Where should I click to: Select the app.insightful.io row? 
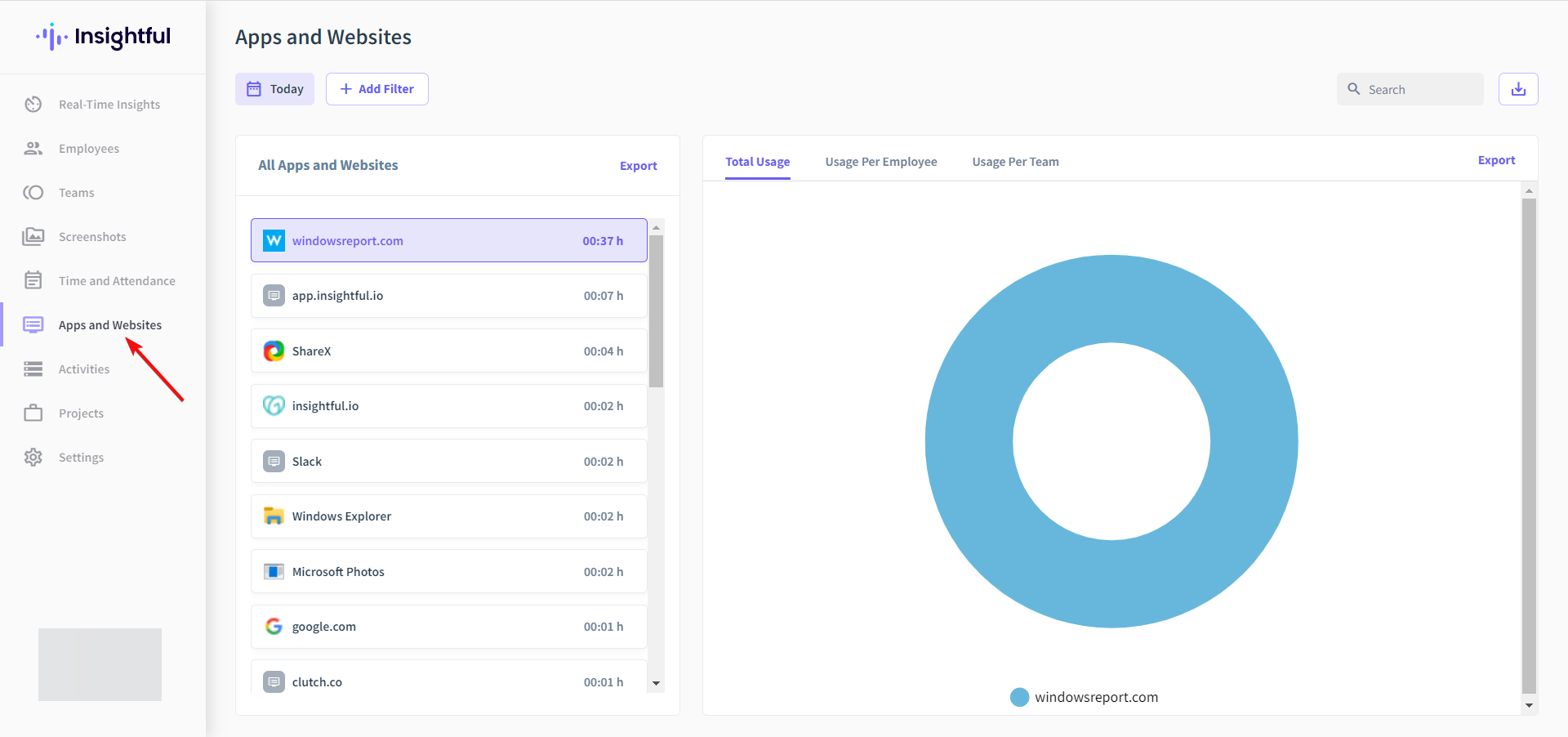[x=449, y=296]
